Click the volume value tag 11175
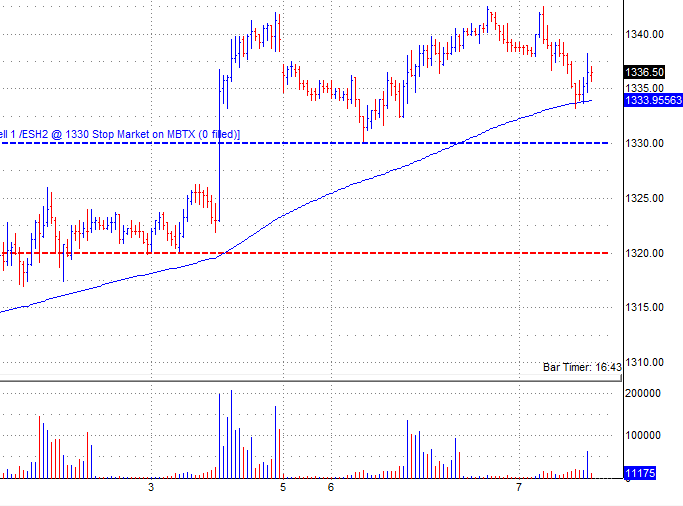 pyautogui.click(x=640, y=473)
